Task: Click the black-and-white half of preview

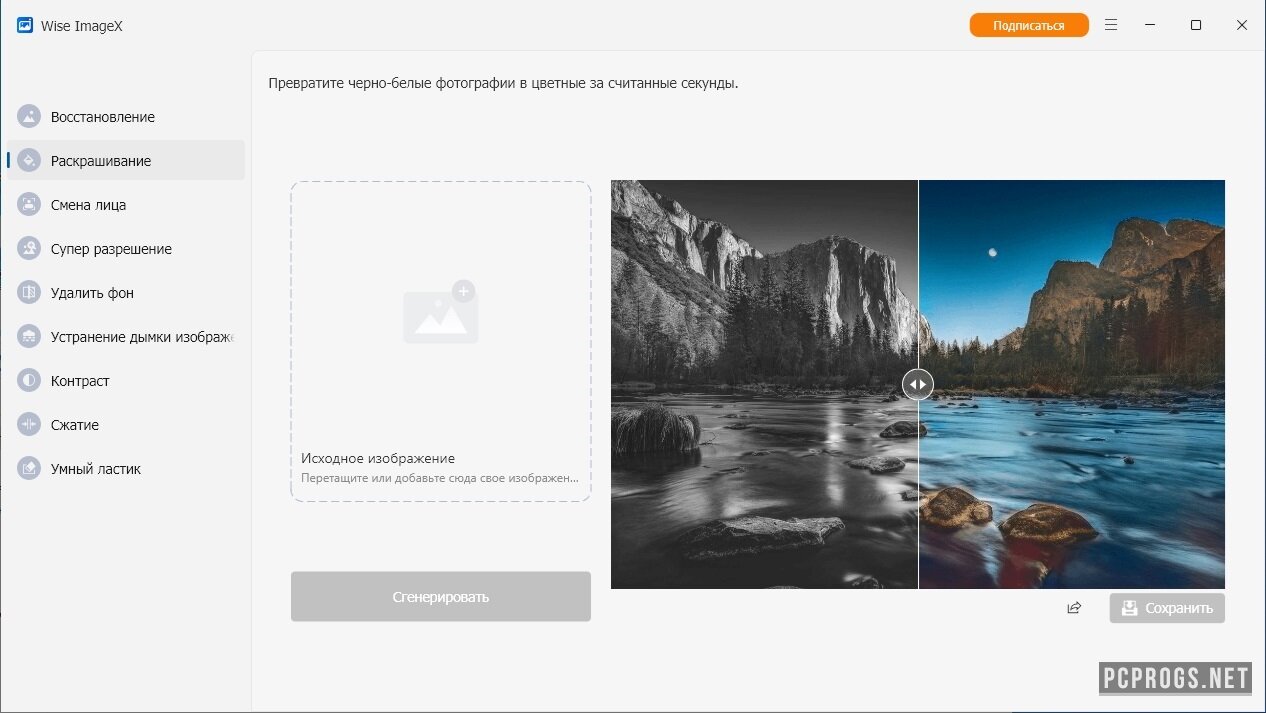Action: click(x=764, y=384)
